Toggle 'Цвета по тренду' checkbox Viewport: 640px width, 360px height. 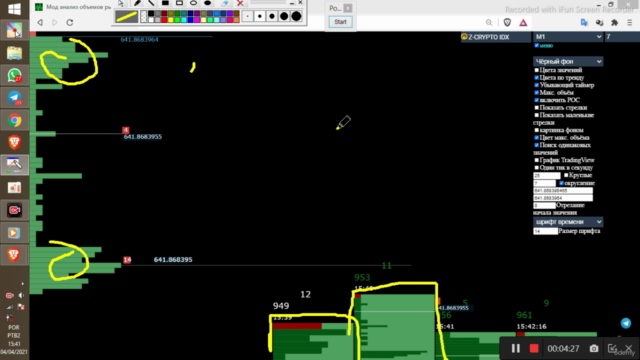pos(537,78)
